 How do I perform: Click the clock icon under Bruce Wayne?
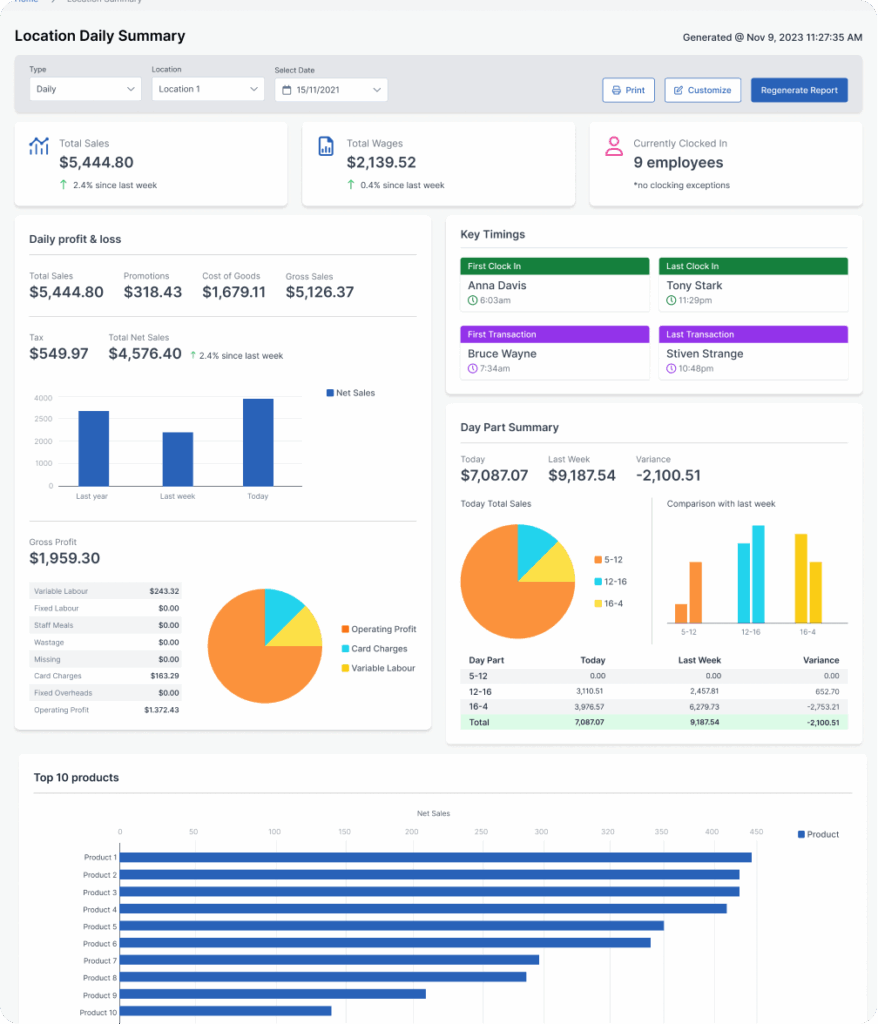point(472,368)
